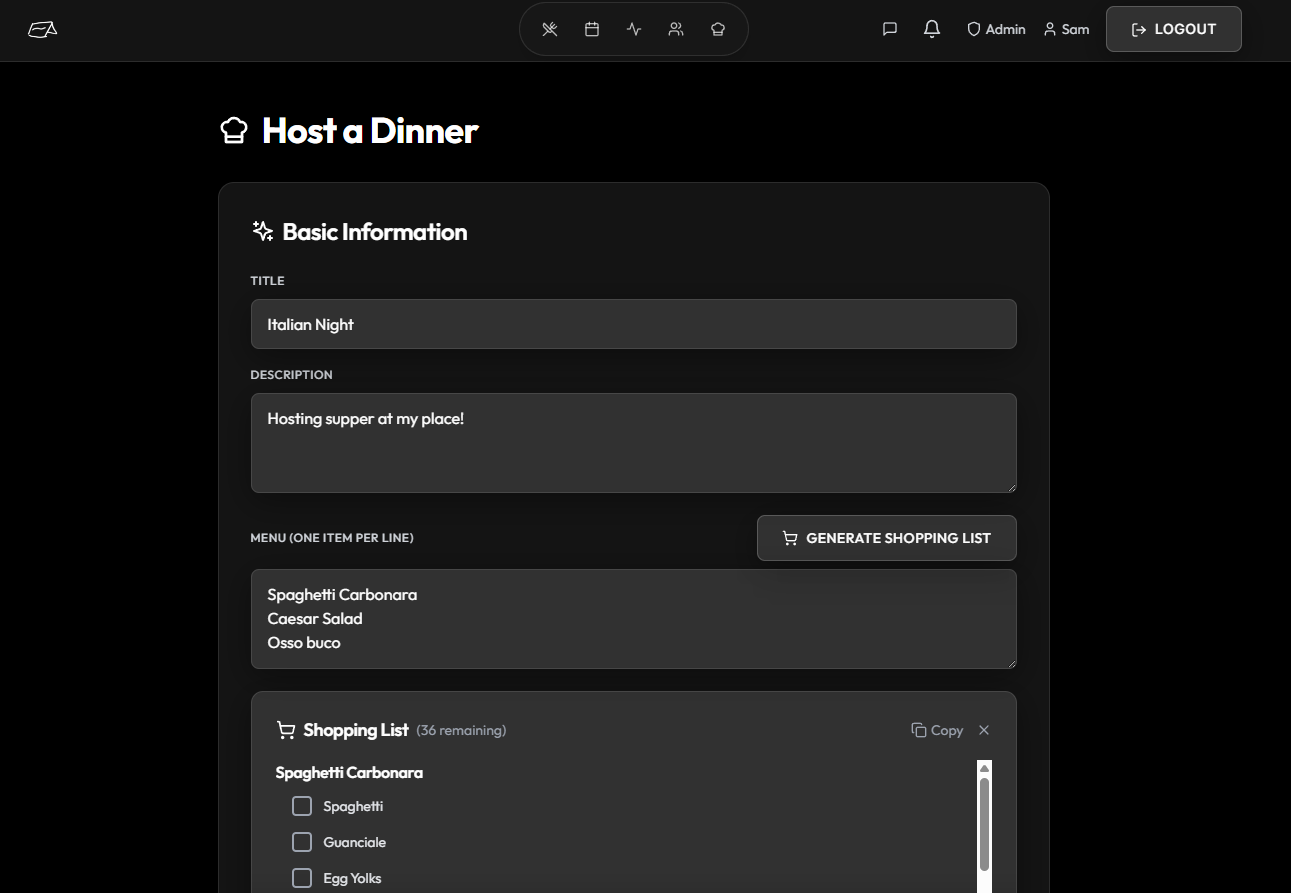The width and height of the screenshot is (1291, 893).
Task: Open the messages chat bubble icon
Action: (890, 29)
